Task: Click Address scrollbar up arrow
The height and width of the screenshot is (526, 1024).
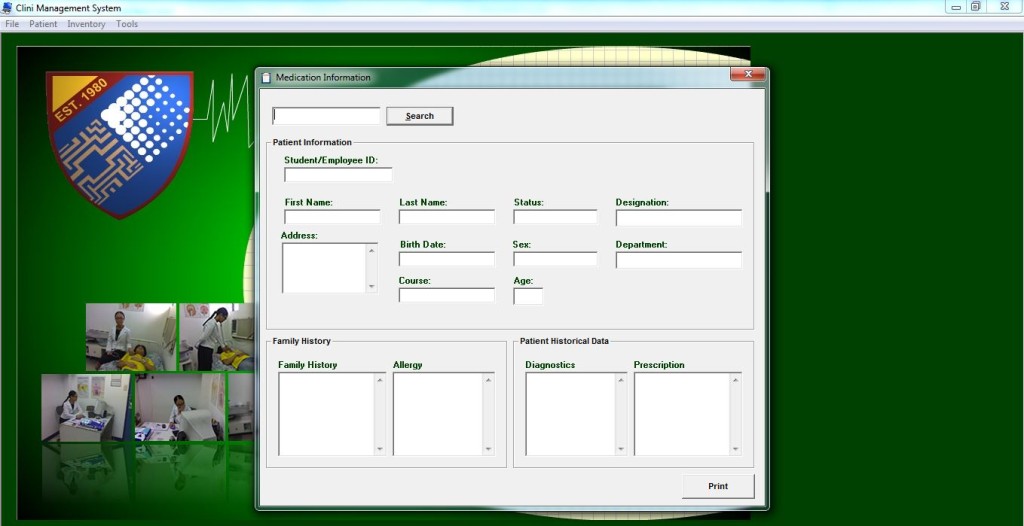Action: pyautogui.click(x=372, y=250)
